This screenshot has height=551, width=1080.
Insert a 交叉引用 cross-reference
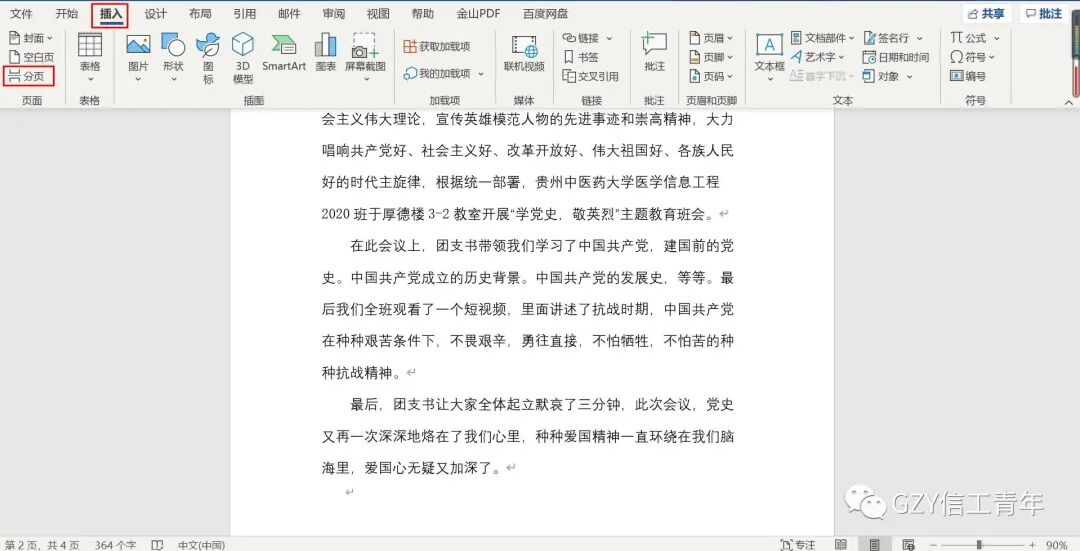tap(590, 76)
